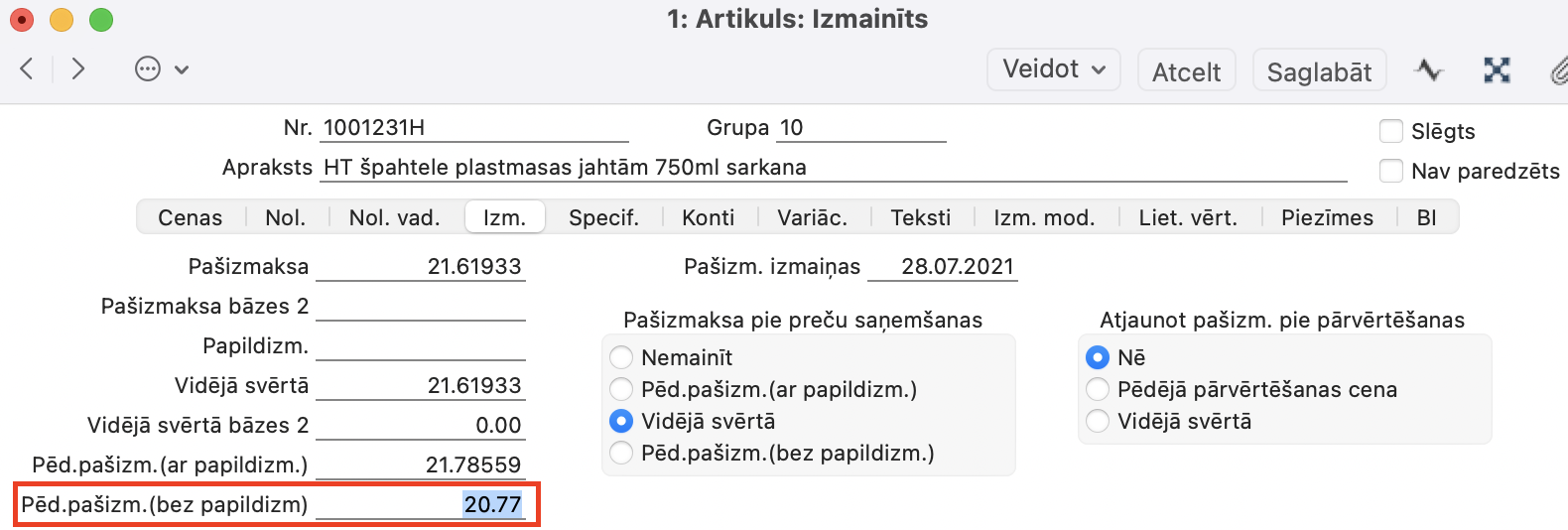Click the Apraksts description field
This screenshot has width=1568, height=530.
(834, 167)
